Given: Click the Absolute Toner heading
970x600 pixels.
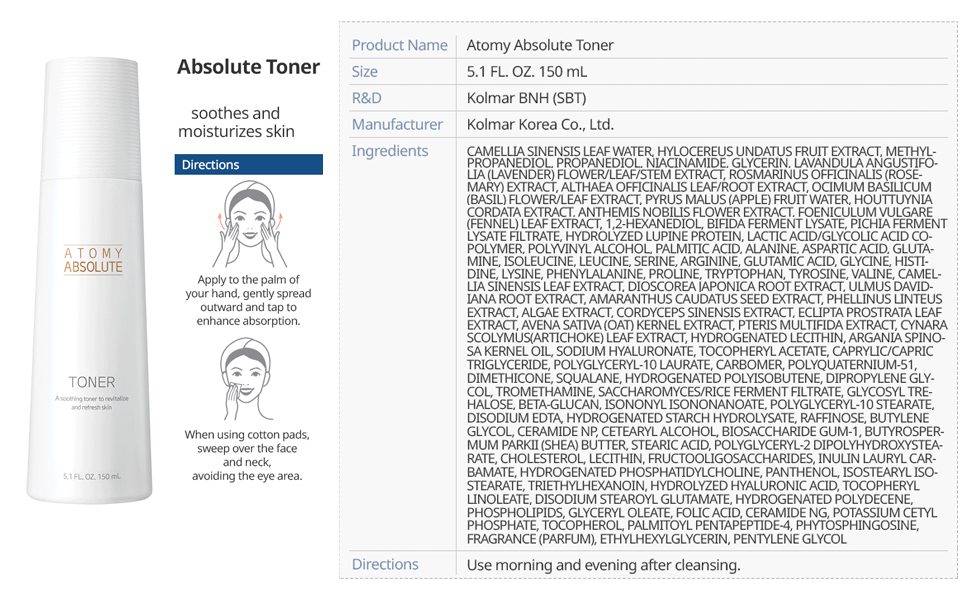Looking at the screenshot, I should [248, 67].
